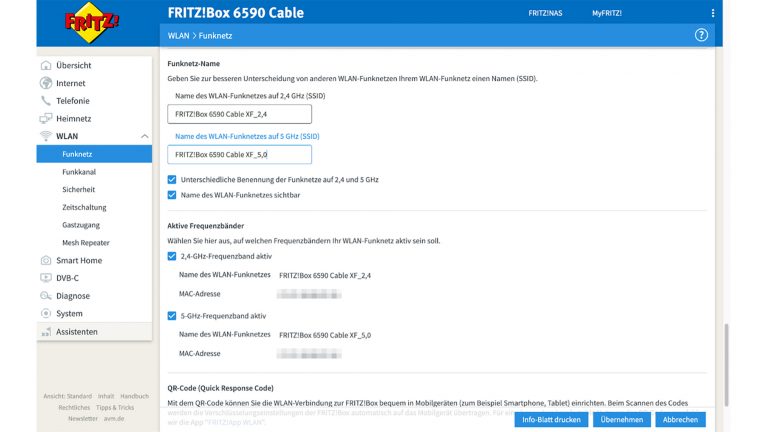This screenshot has width=768, height=432.
Task: Toggle different naming for 2,4 and 5 GHz
Action: coord(172,180)
